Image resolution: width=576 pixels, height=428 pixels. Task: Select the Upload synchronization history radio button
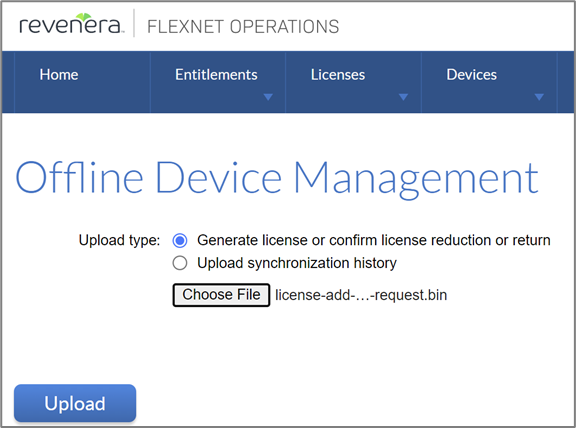[x=180, y=263]
